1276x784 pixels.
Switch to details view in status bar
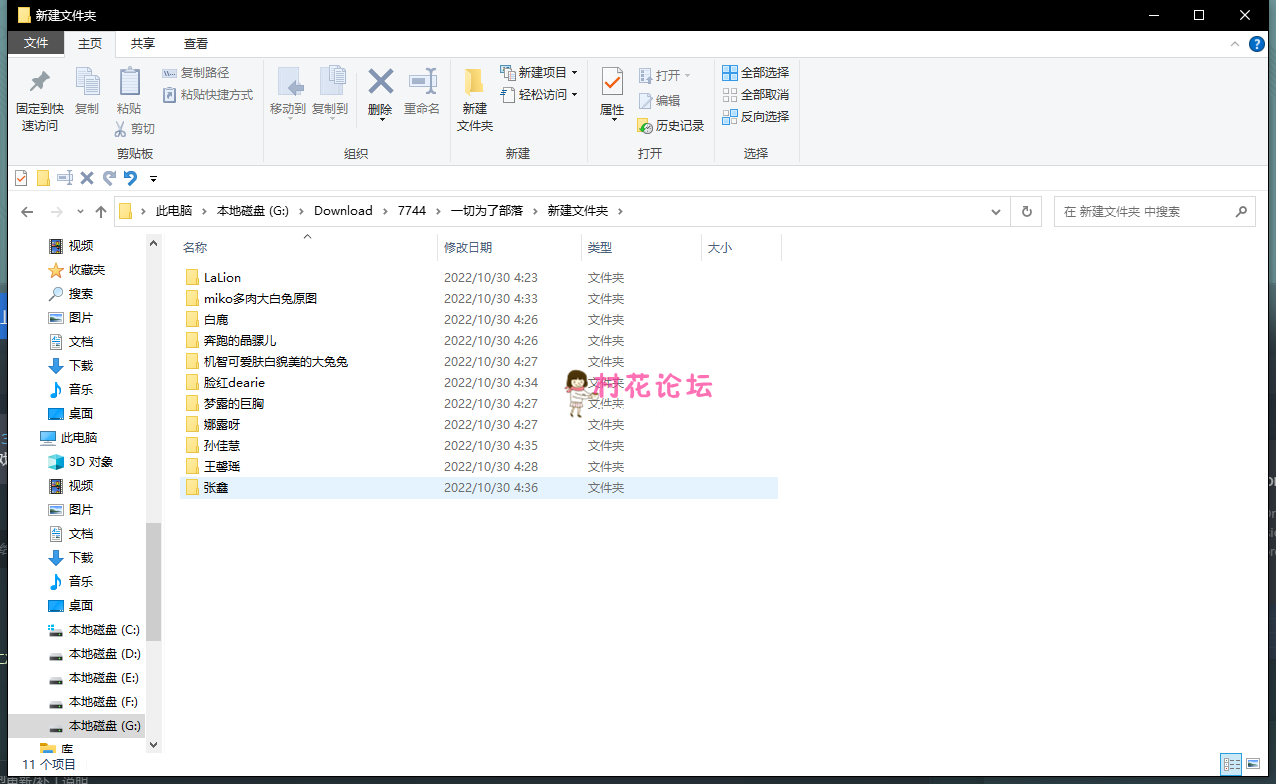[x=1231, y=764]
